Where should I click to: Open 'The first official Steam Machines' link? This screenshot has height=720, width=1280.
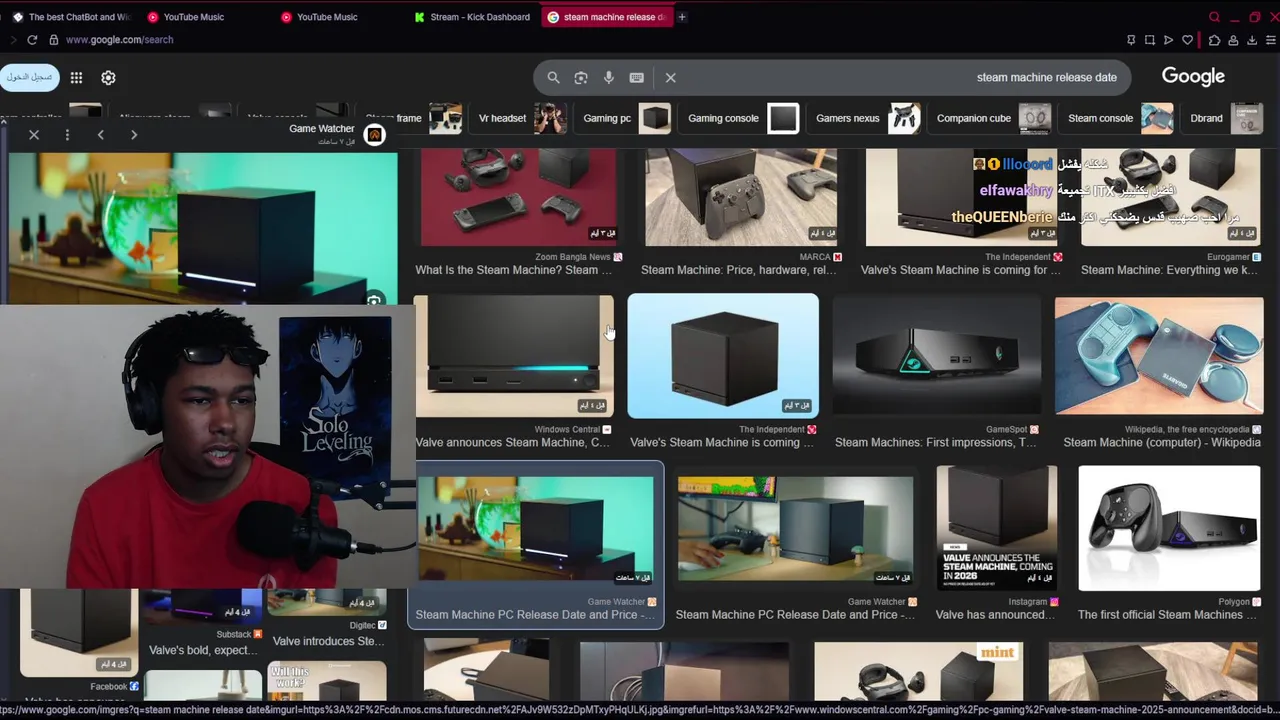[1167, 615]
